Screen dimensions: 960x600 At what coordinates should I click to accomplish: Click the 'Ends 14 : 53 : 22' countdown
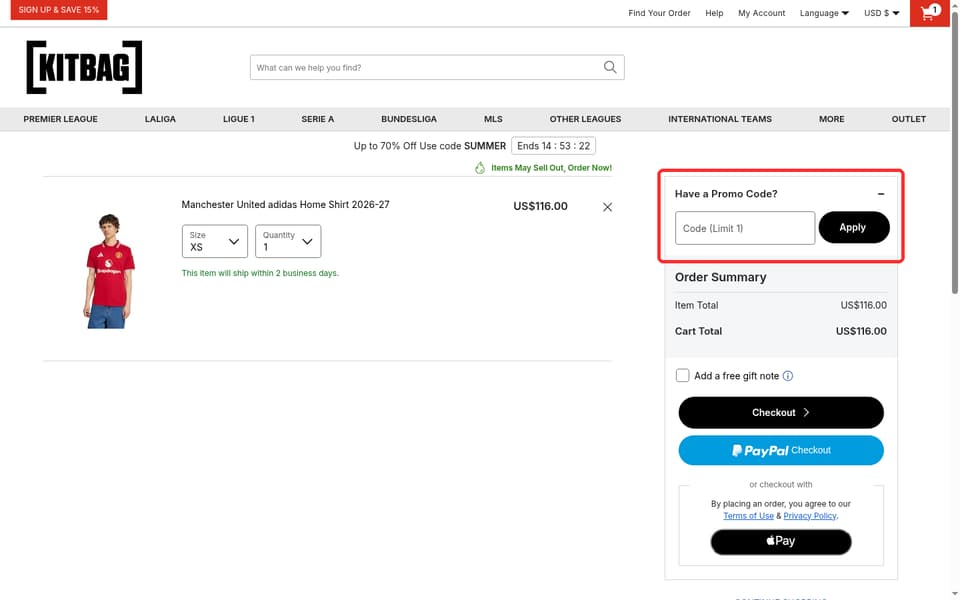[x=553, y=146]
